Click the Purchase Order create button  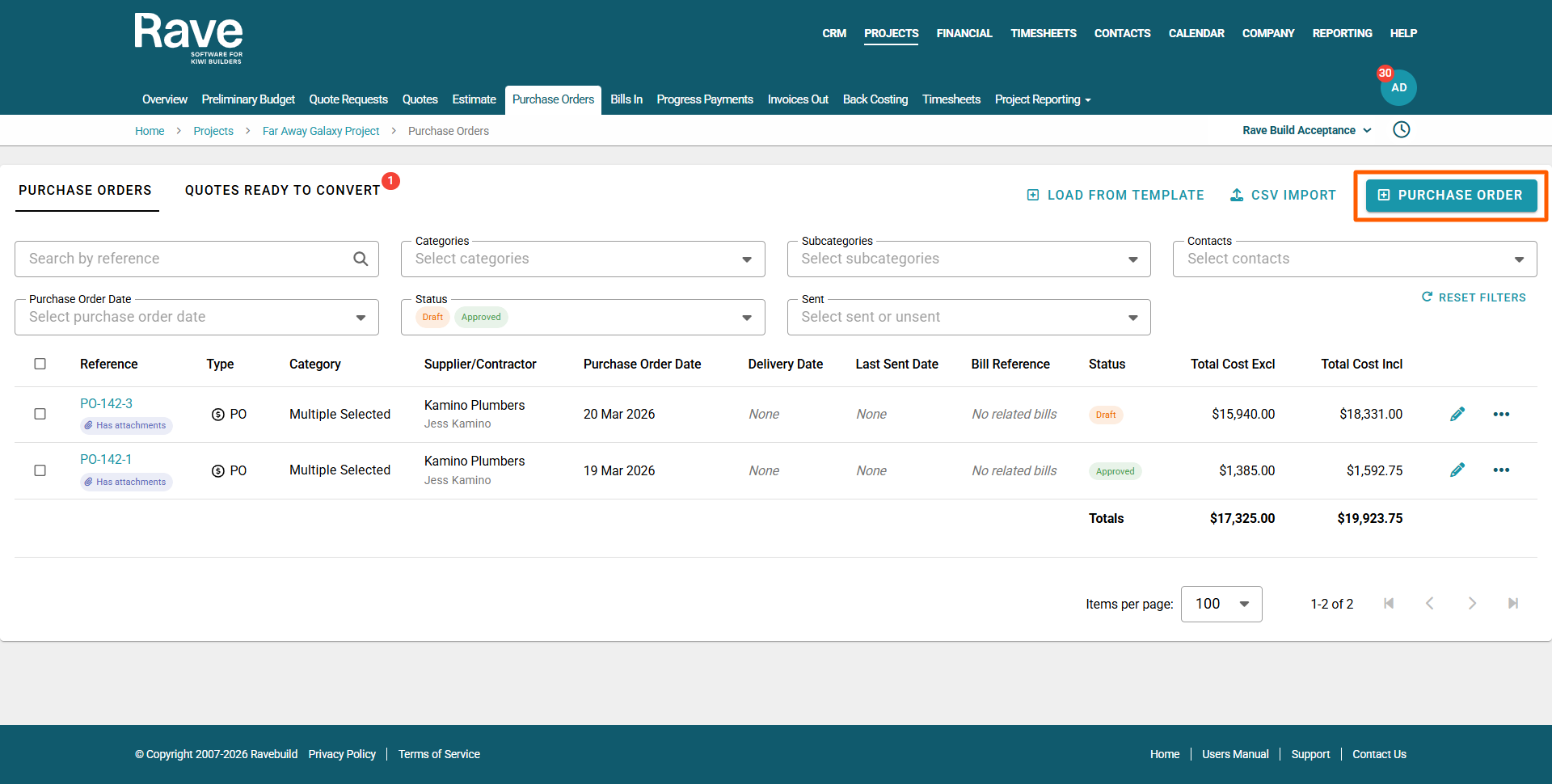click(1451, 196)
